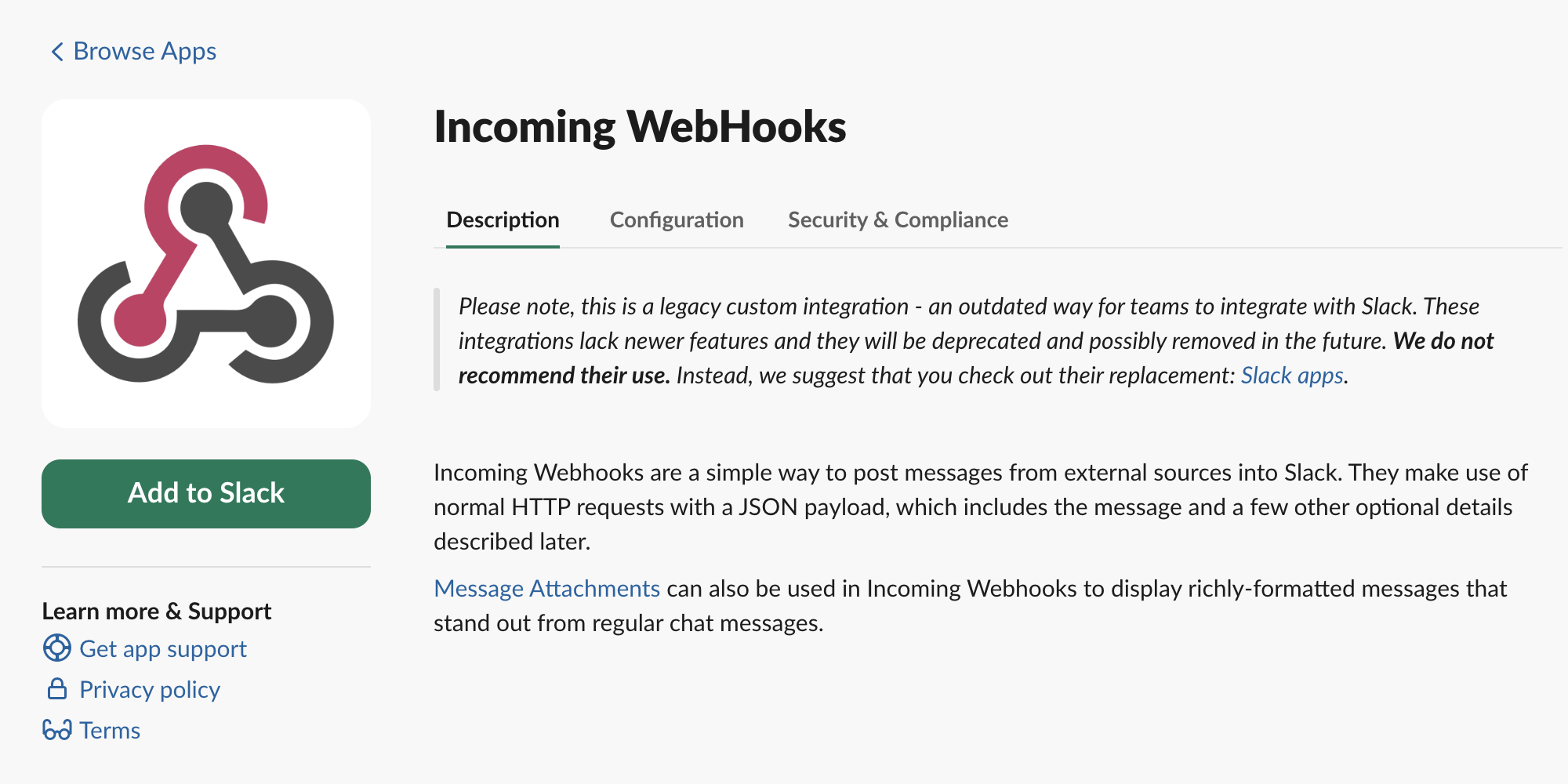The image size is (1568, 784).
Task: Switch to the Configuration tab
Action: coord(677,220)
